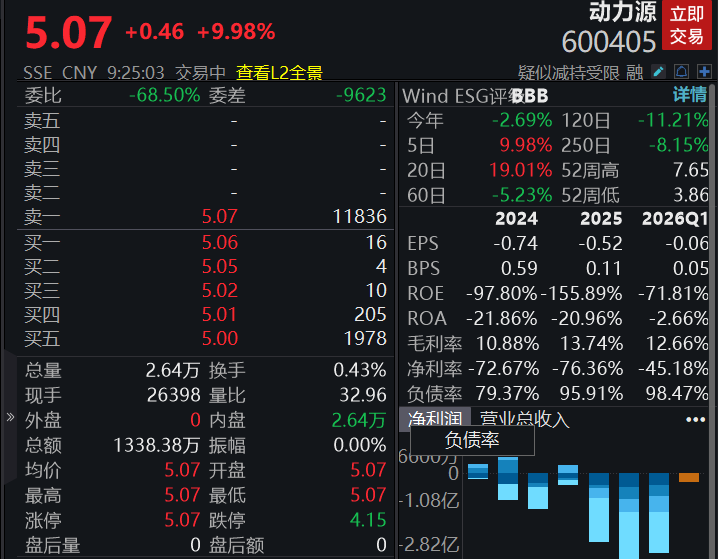Click the 卖一 volume 11836
719x559 pixels.
tap(360, 216)
